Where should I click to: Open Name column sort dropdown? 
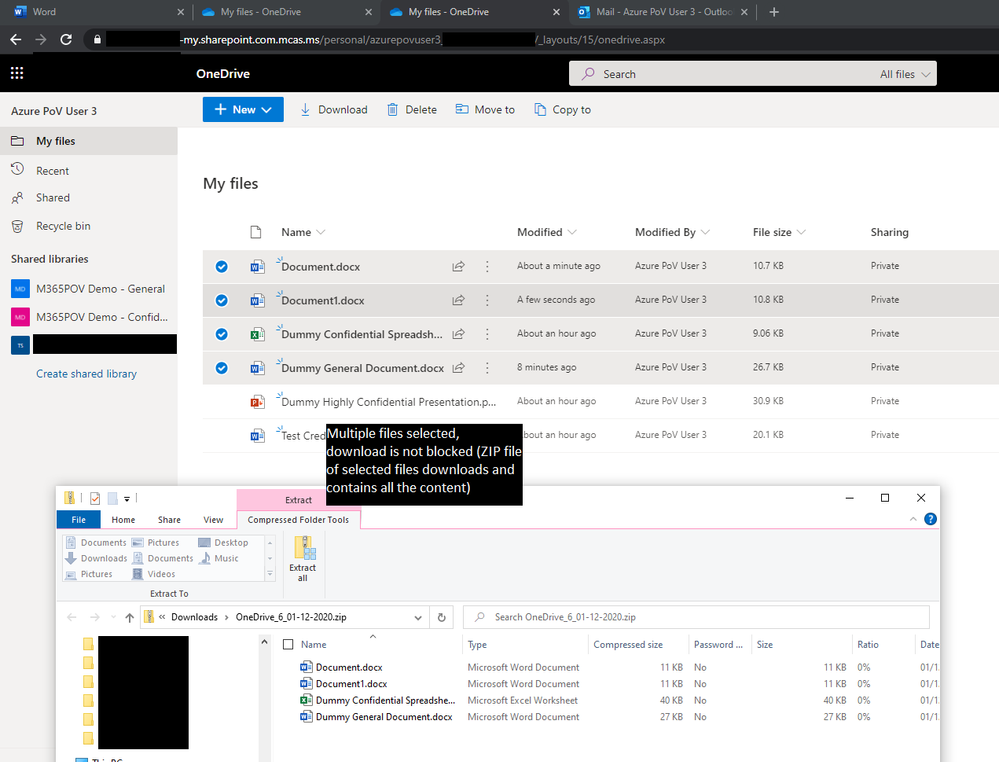coord(320,232)
